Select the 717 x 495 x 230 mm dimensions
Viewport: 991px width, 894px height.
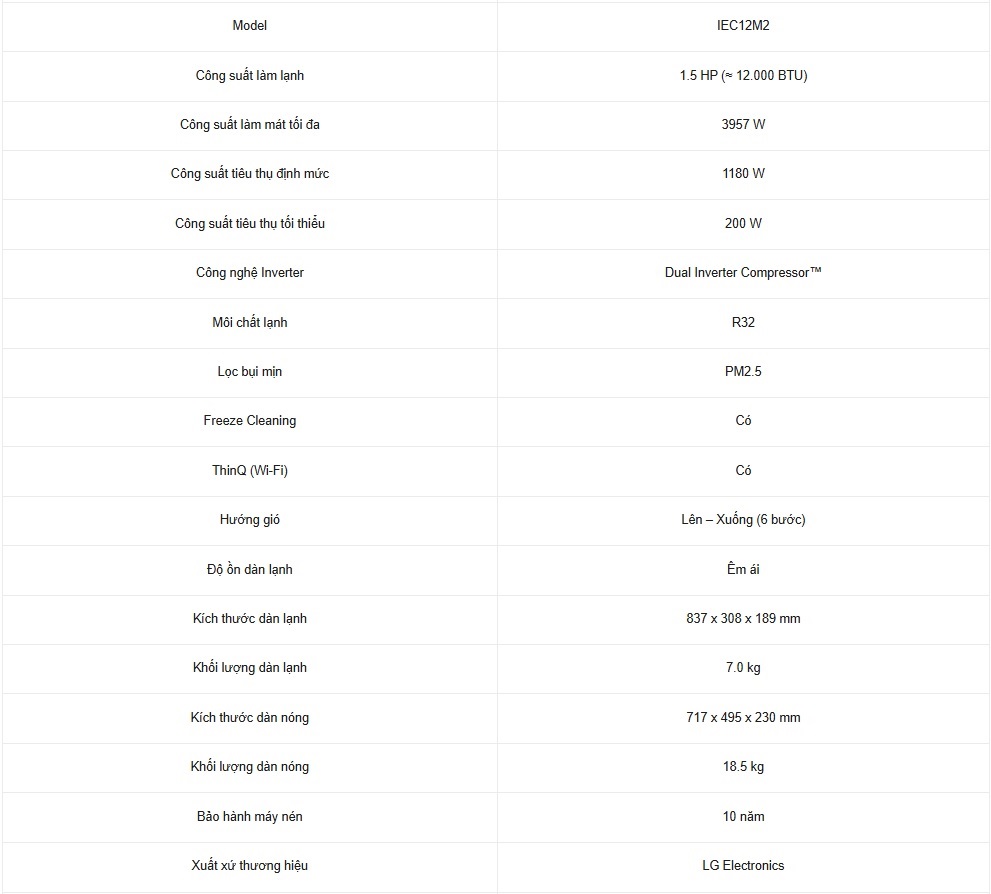click(743, 717)
